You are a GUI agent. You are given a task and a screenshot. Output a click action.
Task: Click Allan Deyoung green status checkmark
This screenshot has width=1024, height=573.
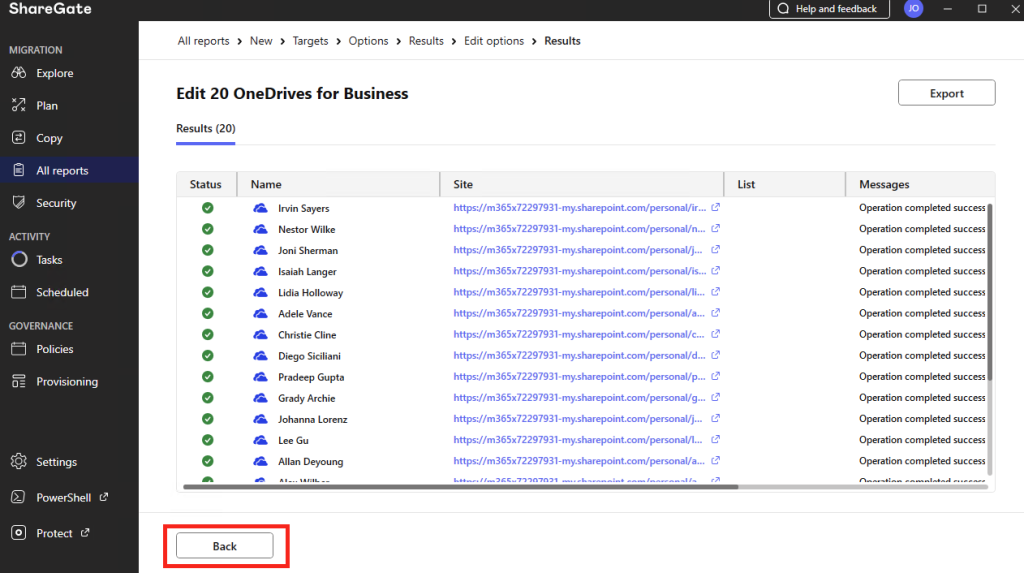point(208,461)
